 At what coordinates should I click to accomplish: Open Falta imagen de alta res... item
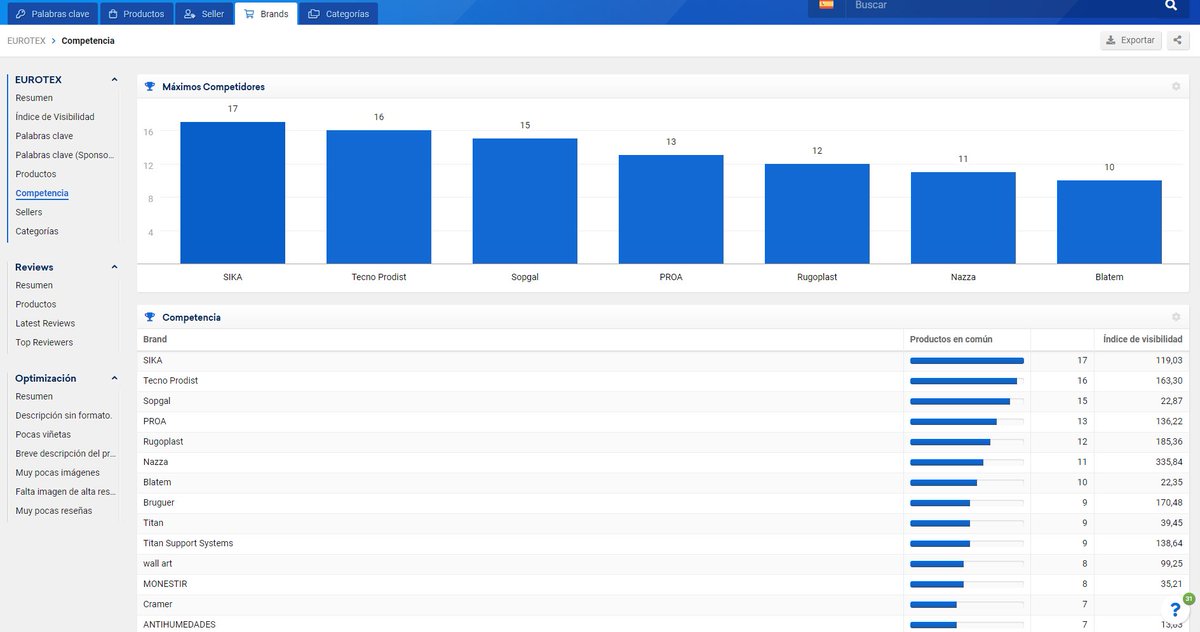tap(65, 491)
